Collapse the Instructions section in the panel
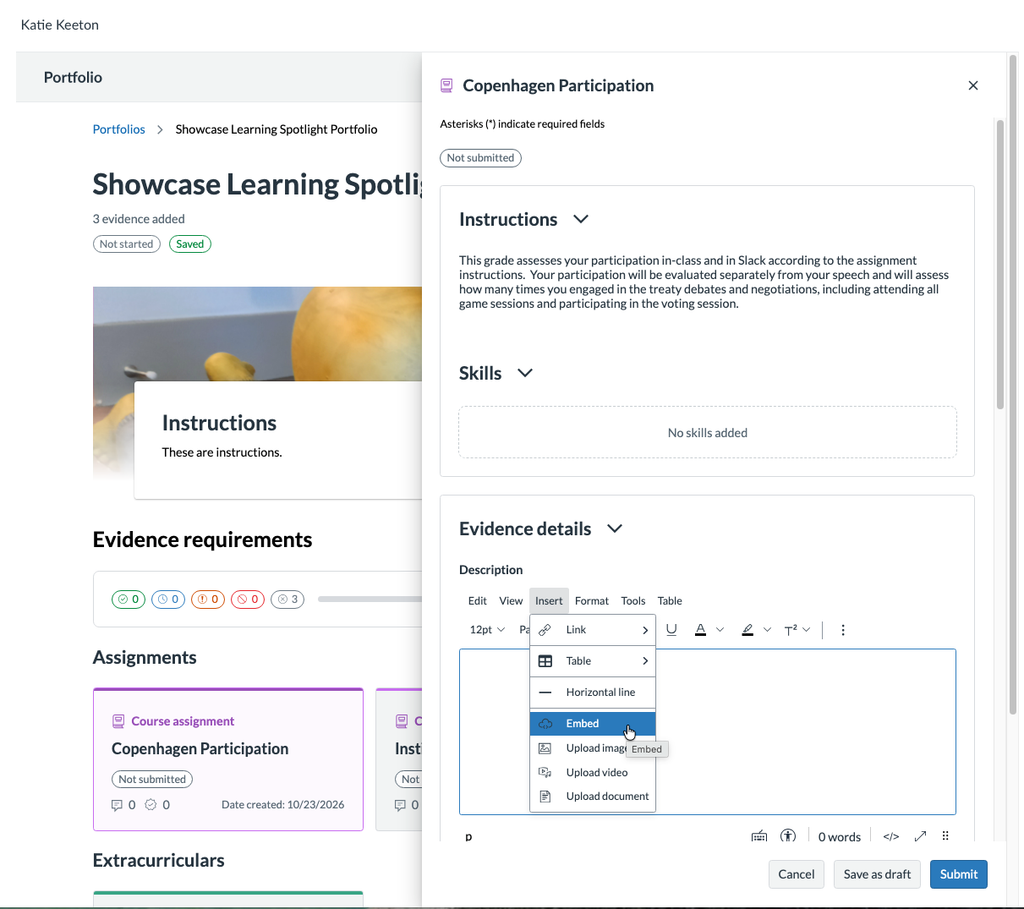Viewport: 1024px width, 909px height. [581, 219]
